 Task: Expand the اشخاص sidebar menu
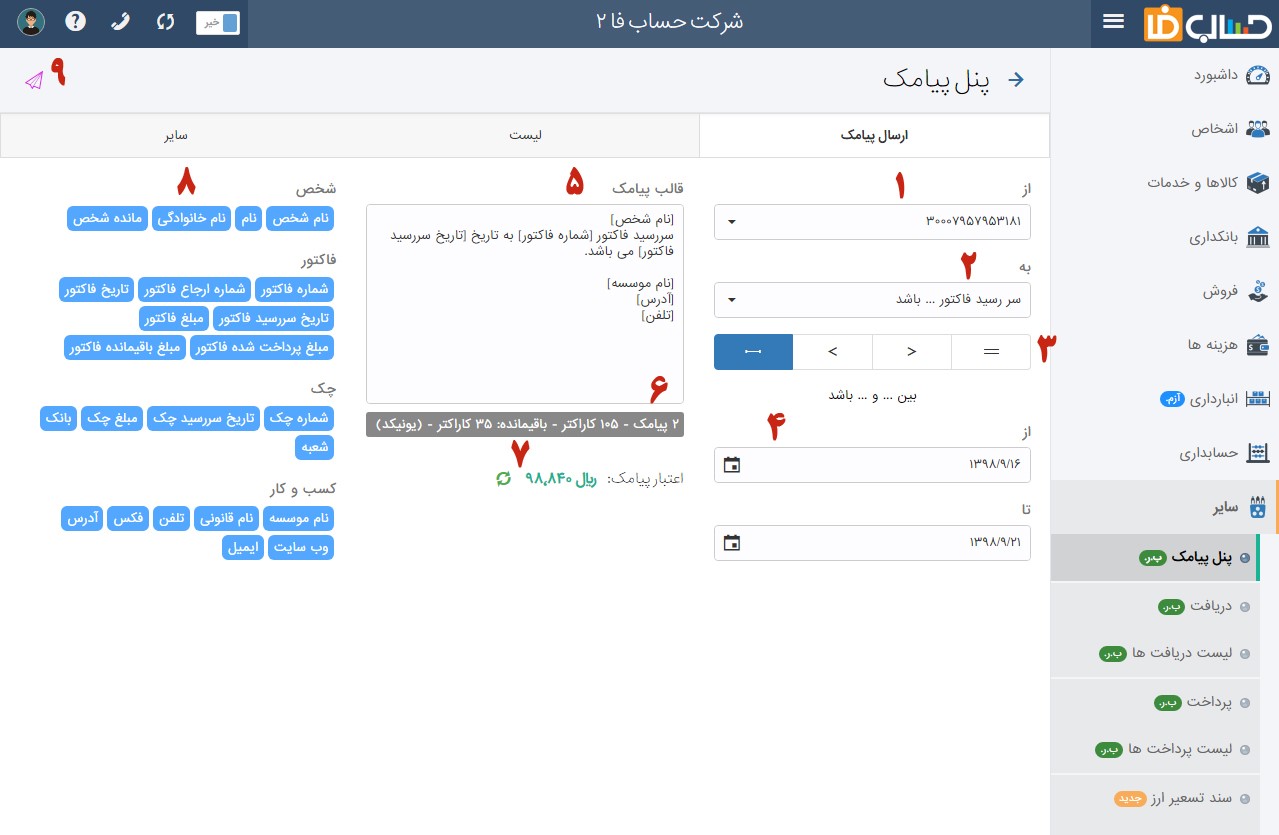coord(1164,129)
